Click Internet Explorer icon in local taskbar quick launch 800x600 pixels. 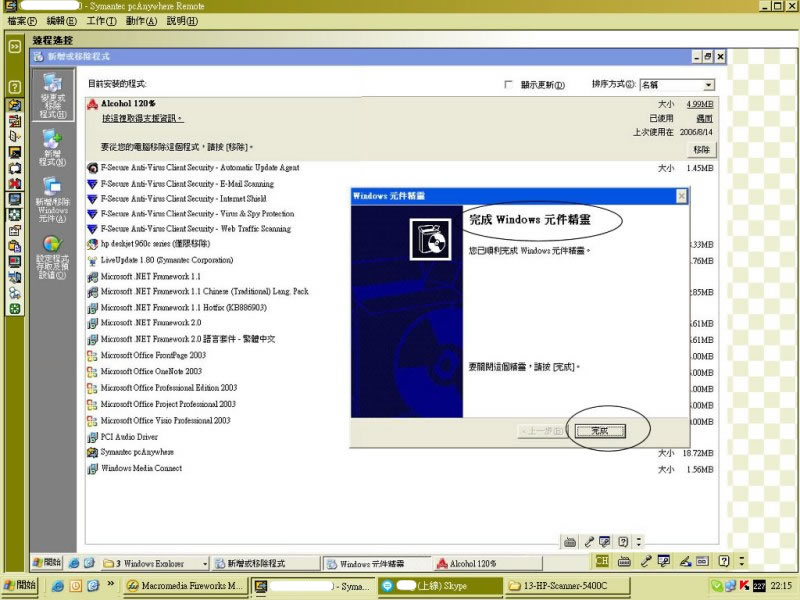tap(58, 586)
